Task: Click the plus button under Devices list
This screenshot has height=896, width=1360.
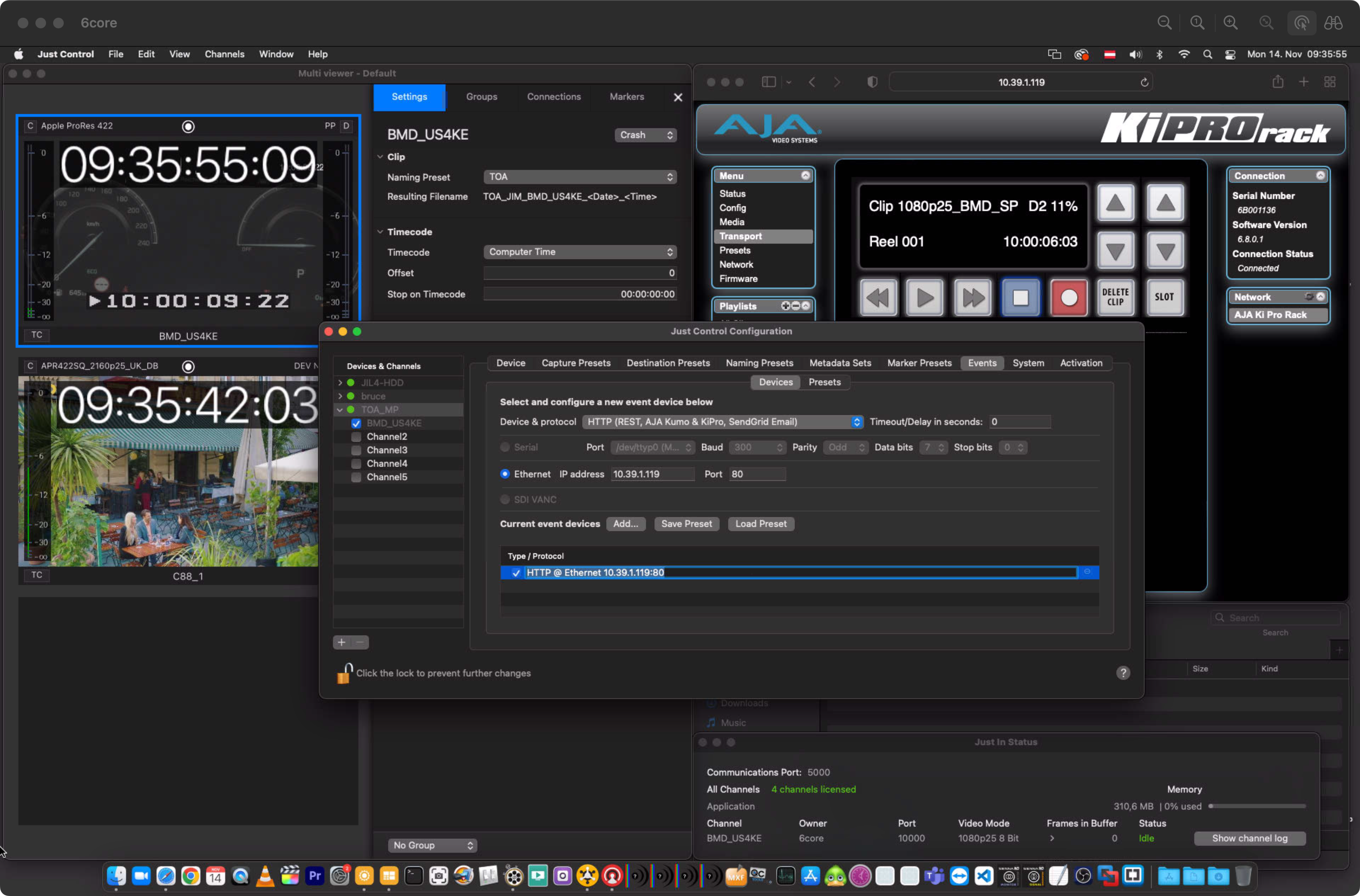Action: pyautogui.click(x=342, y=642)
